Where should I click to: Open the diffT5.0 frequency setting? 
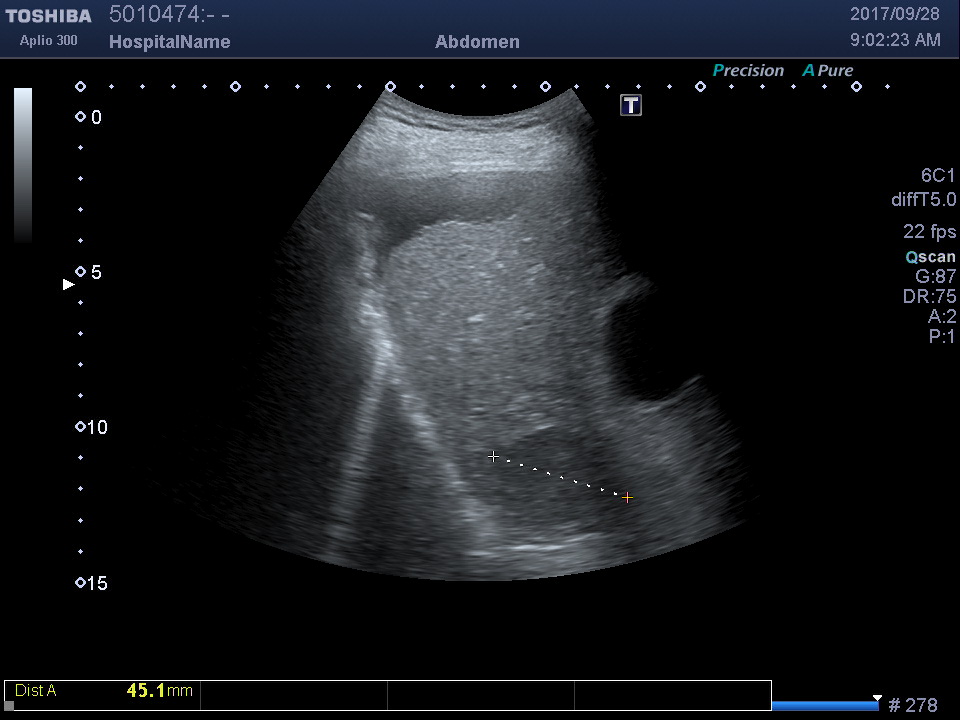coord(923,200)
